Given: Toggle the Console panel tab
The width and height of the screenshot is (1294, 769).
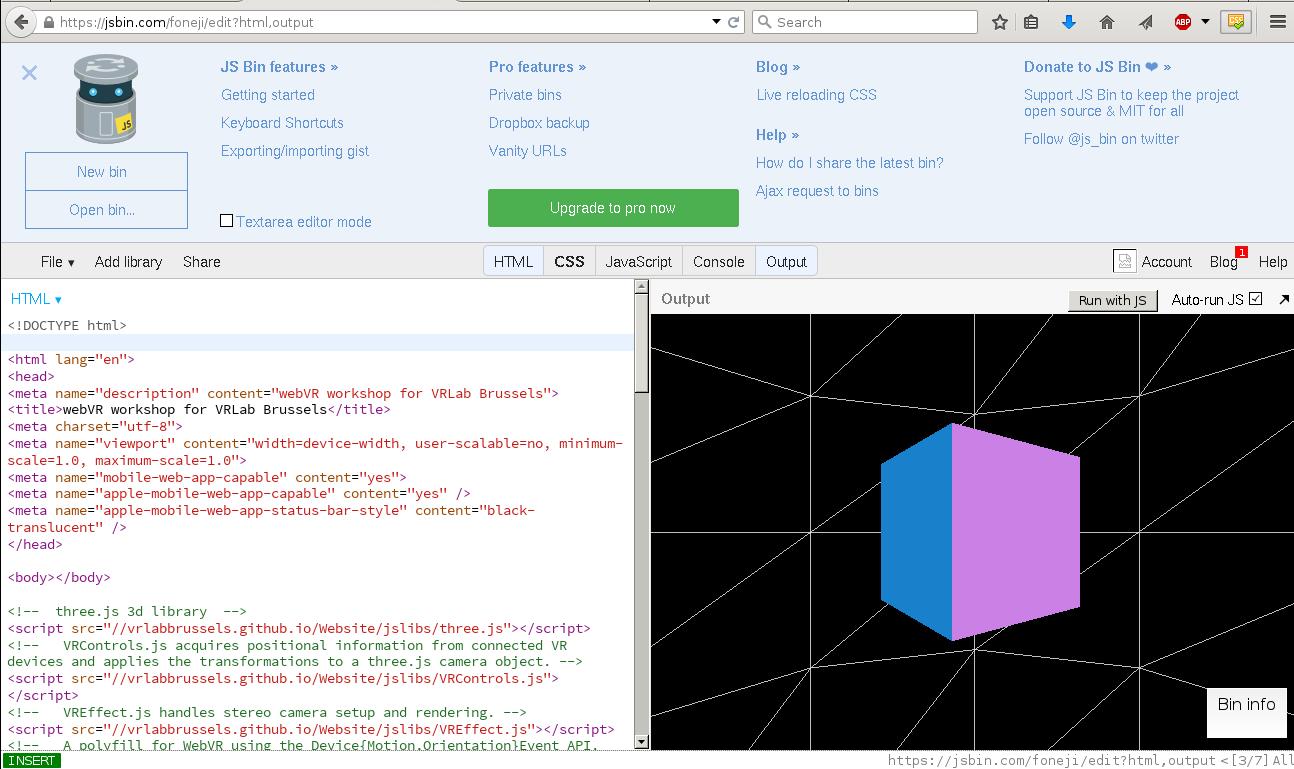Looking at the screenshot, I should pyautogui.click(x=718, y=261).
